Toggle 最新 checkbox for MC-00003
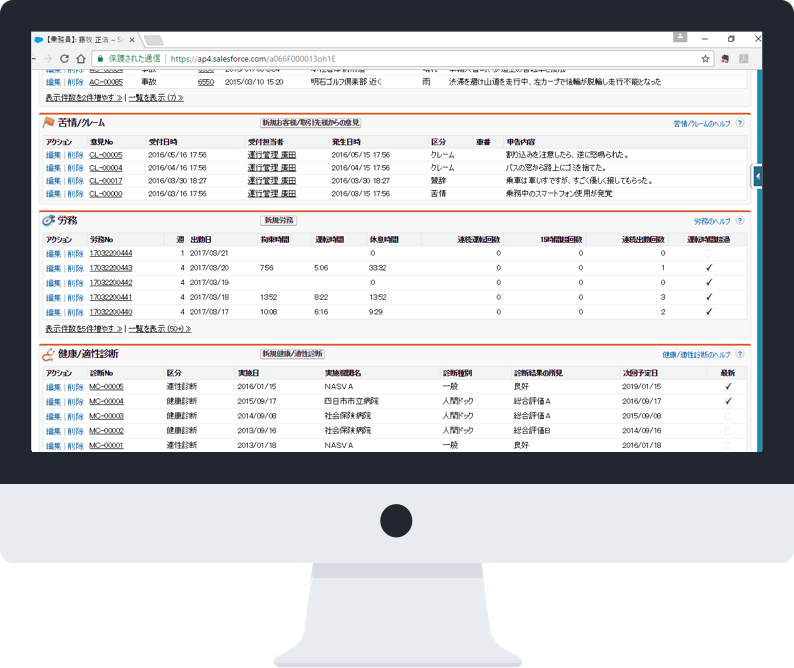Viewport: 794px width, 668px height. [728, 416]
